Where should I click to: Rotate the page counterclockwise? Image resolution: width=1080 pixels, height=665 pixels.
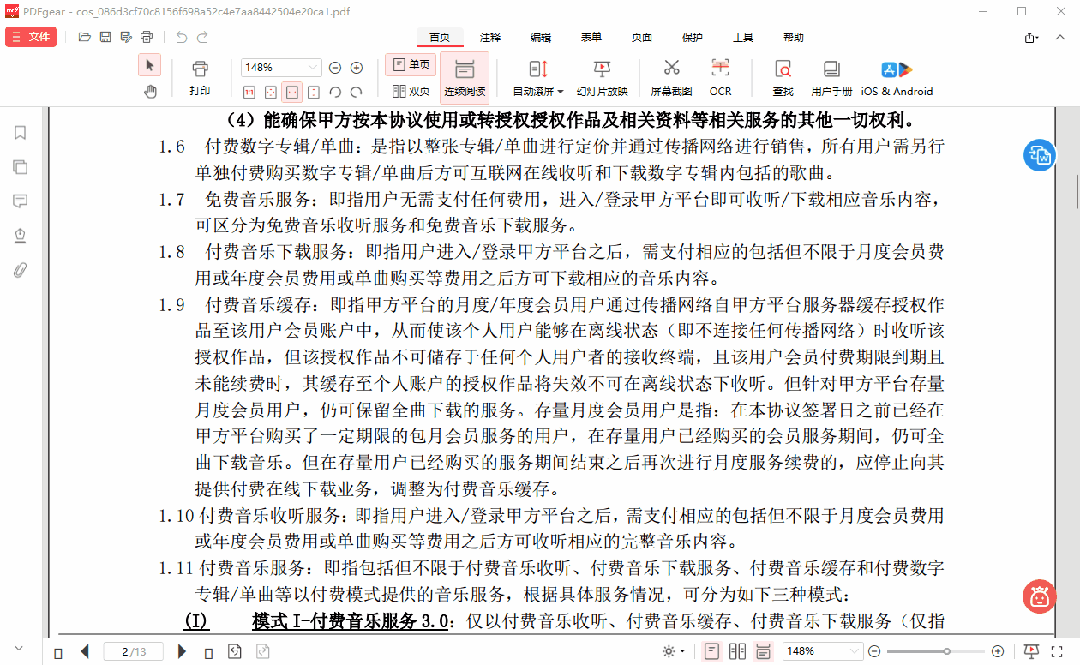pos(335,92)
